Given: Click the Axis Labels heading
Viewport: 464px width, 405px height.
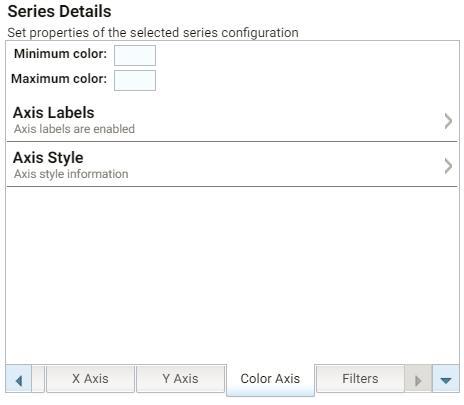Looking at the screenshot, I should [x=54, y=113].
